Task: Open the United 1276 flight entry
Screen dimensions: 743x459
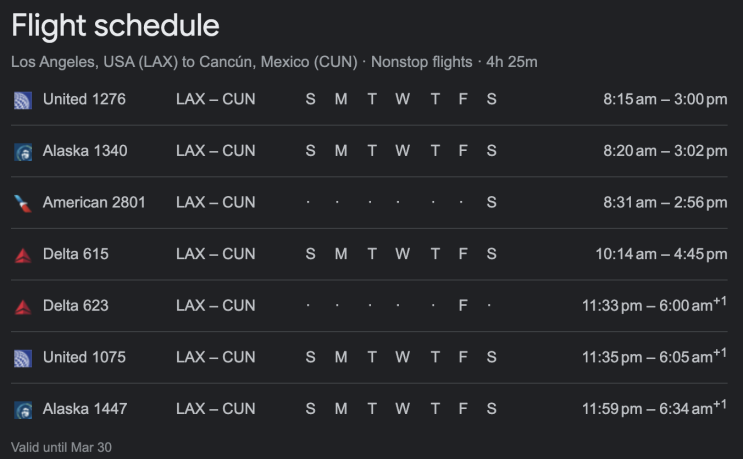Action: click(x=85, y=99)
